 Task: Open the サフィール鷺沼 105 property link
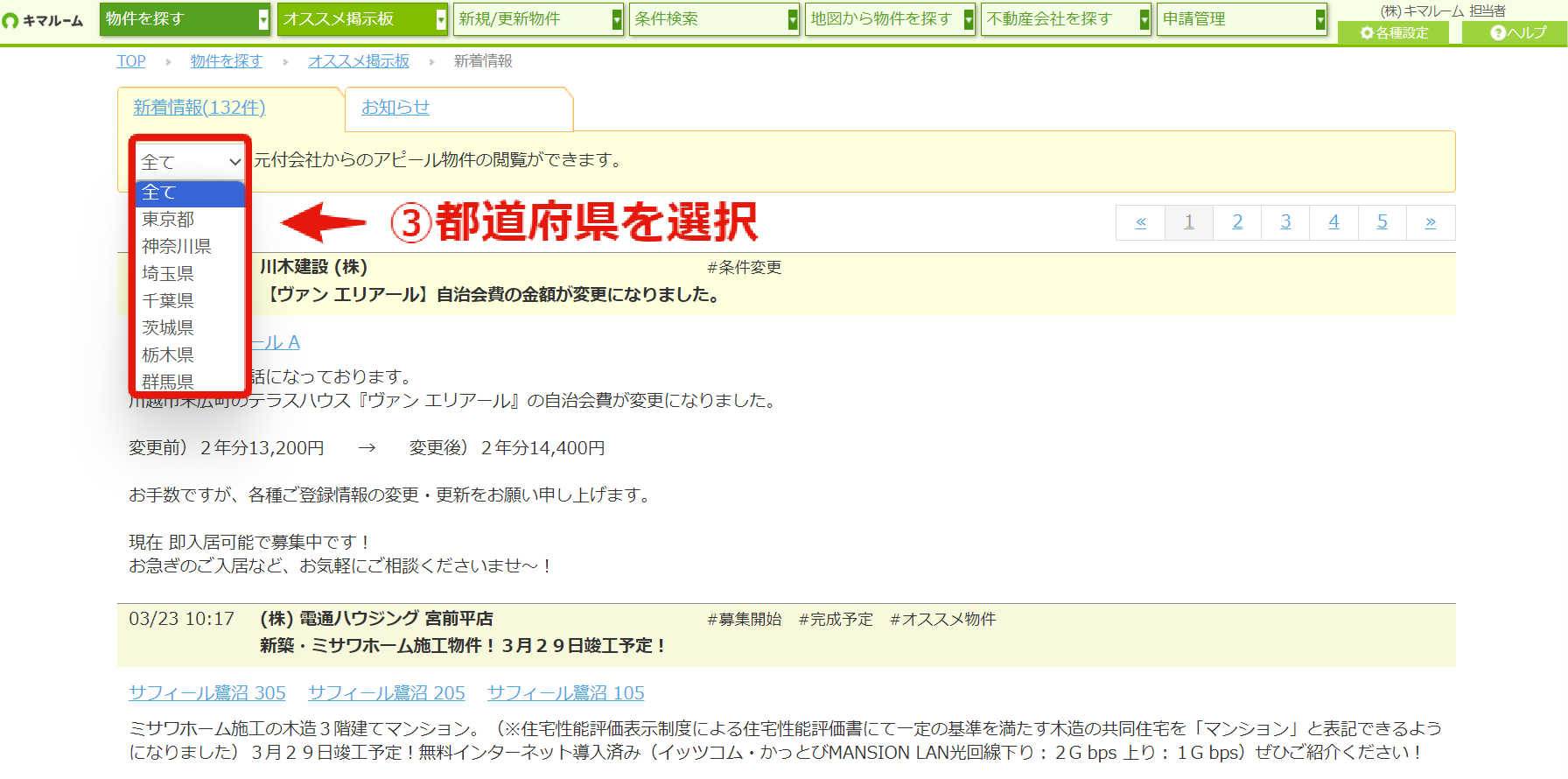point(566,693)
